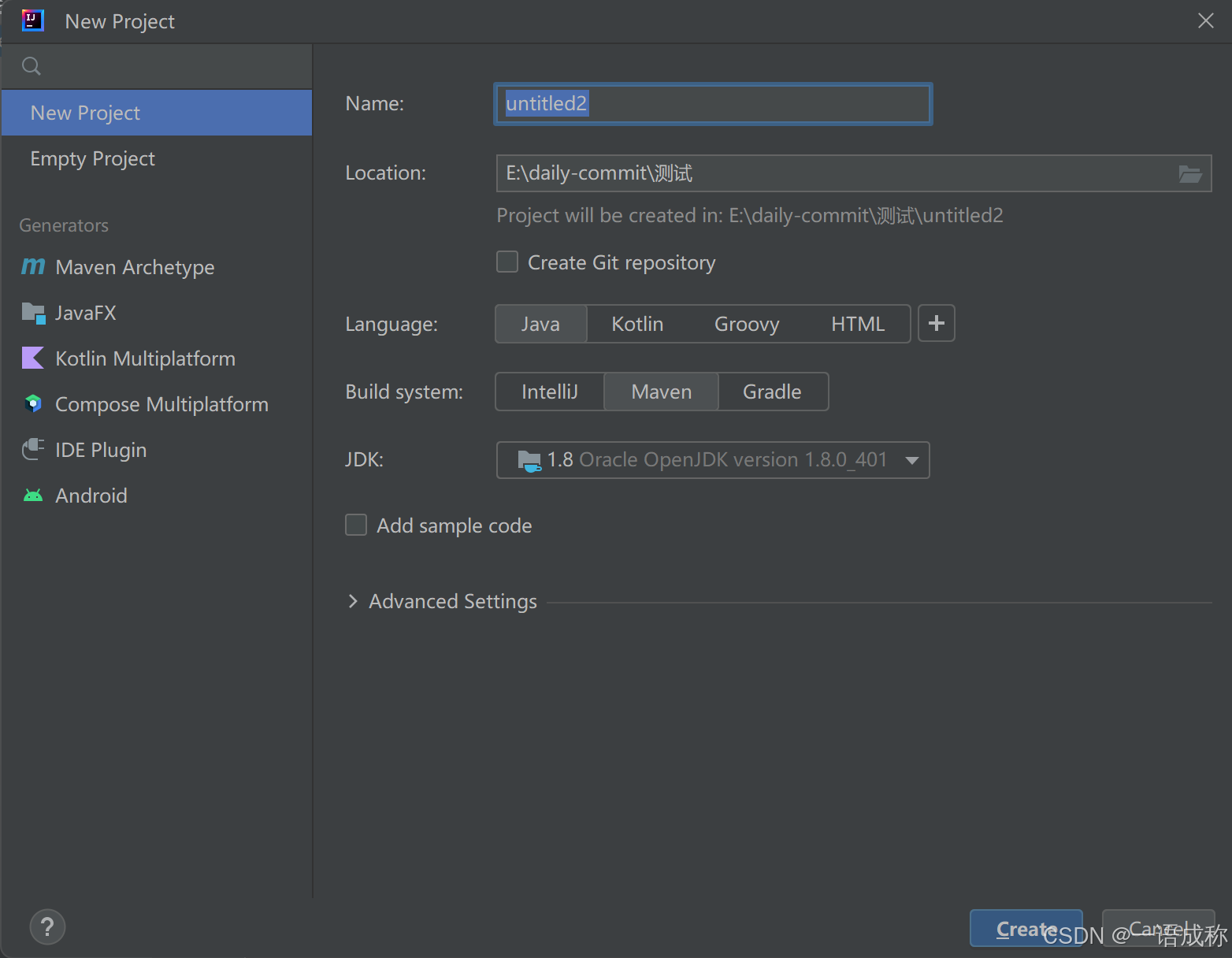Click the JavaFX folder icon
1232x958 pixels.
(x=33, y=313)
